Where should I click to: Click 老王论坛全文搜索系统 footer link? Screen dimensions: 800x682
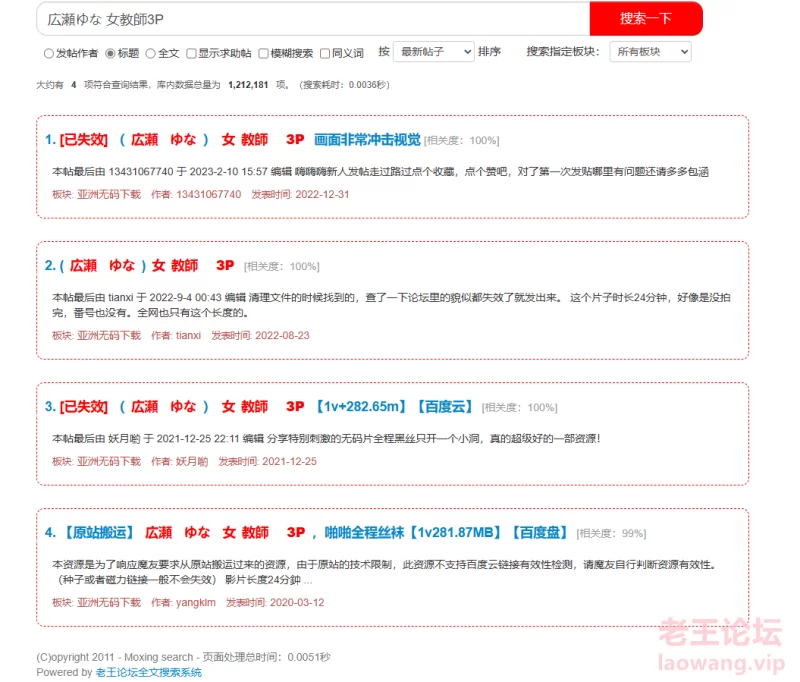(x=148, y=672)
